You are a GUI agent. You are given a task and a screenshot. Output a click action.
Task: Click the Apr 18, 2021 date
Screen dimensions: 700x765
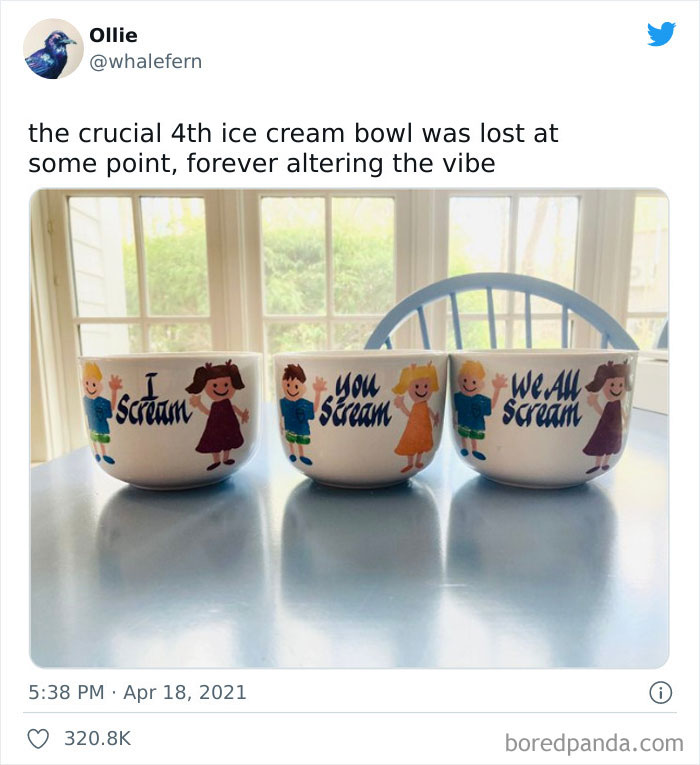coord(185,692)
